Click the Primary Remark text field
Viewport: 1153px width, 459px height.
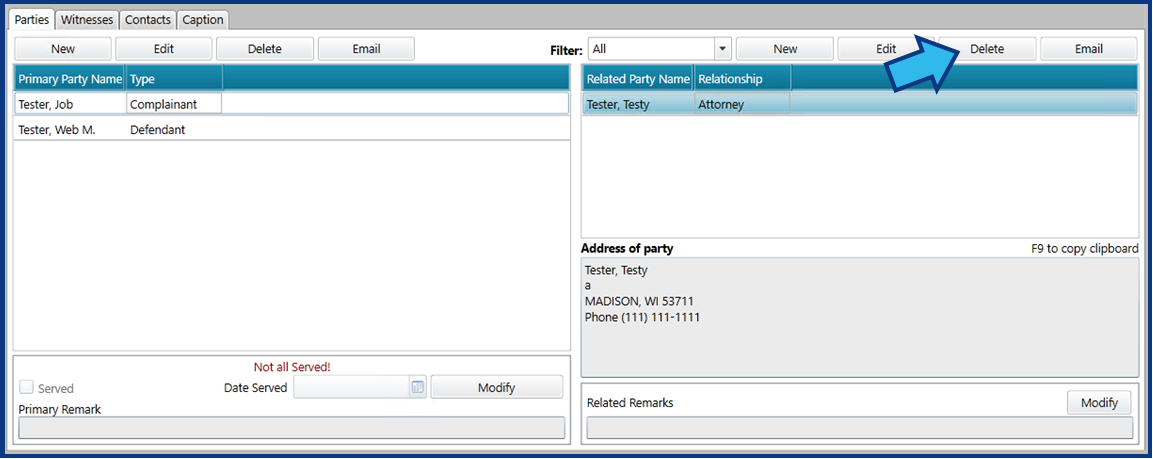291,428
